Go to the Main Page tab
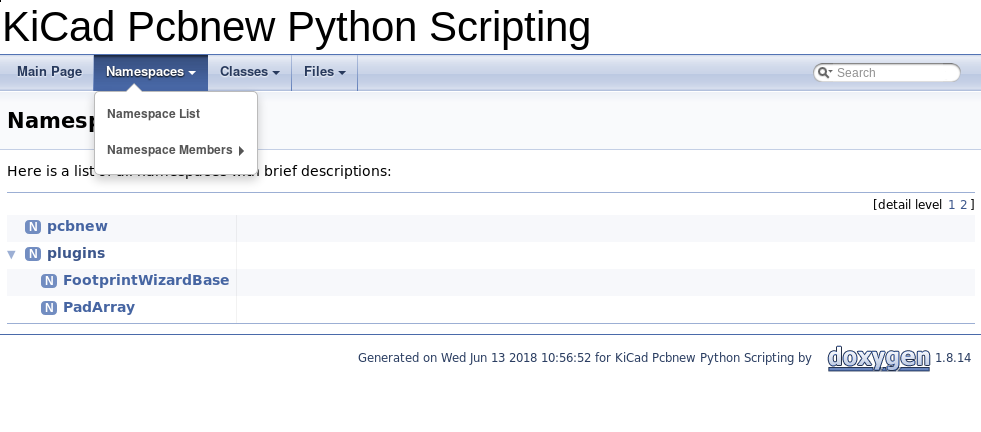This screenshot has width=981, height=432. pyautogui.click(x=49, y=72)
